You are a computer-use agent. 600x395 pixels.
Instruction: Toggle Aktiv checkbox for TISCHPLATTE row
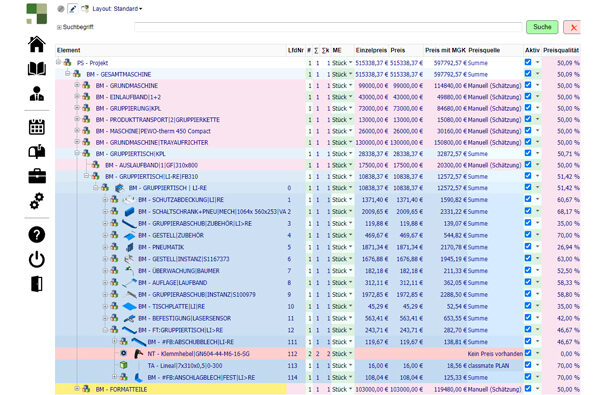(528, 305)
